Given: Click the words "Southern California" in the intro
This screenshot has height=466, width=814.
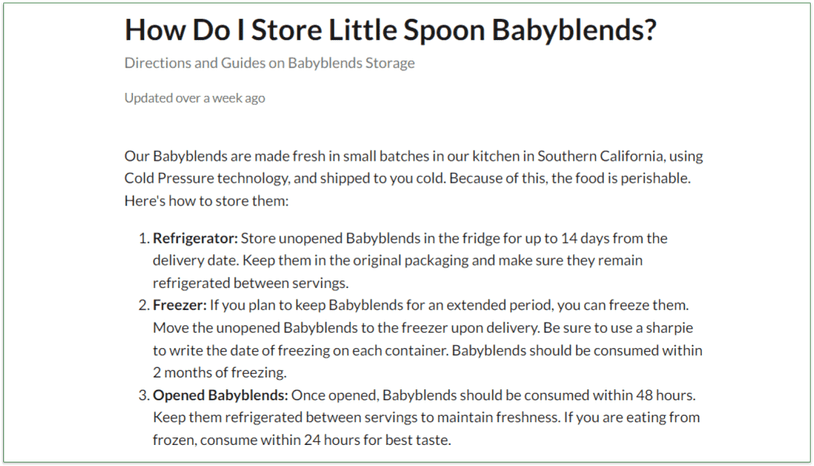Looking at the screenshot, I should pos(599,156).
